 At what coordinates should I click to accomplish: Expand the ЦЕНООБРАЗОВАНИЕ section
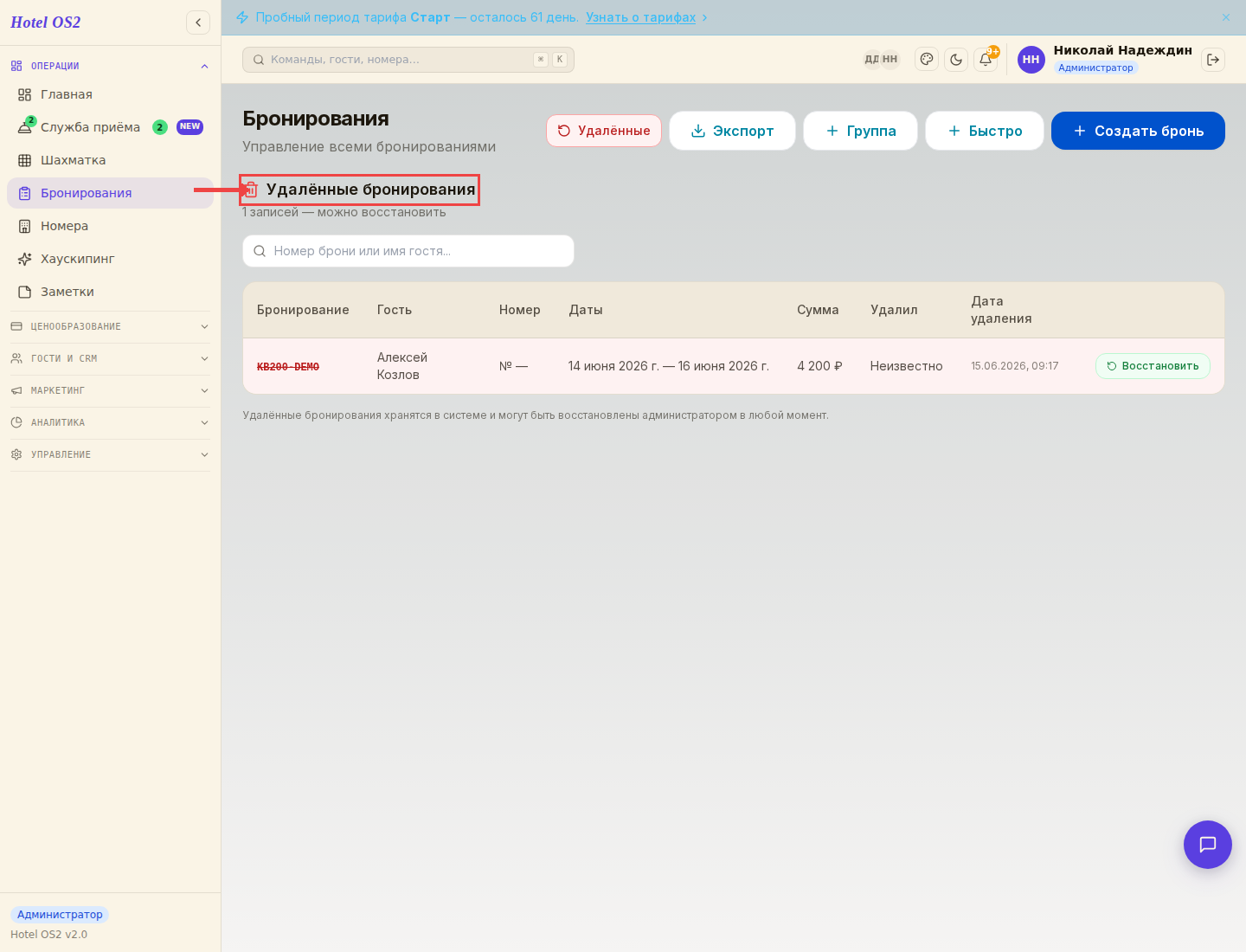111,326
